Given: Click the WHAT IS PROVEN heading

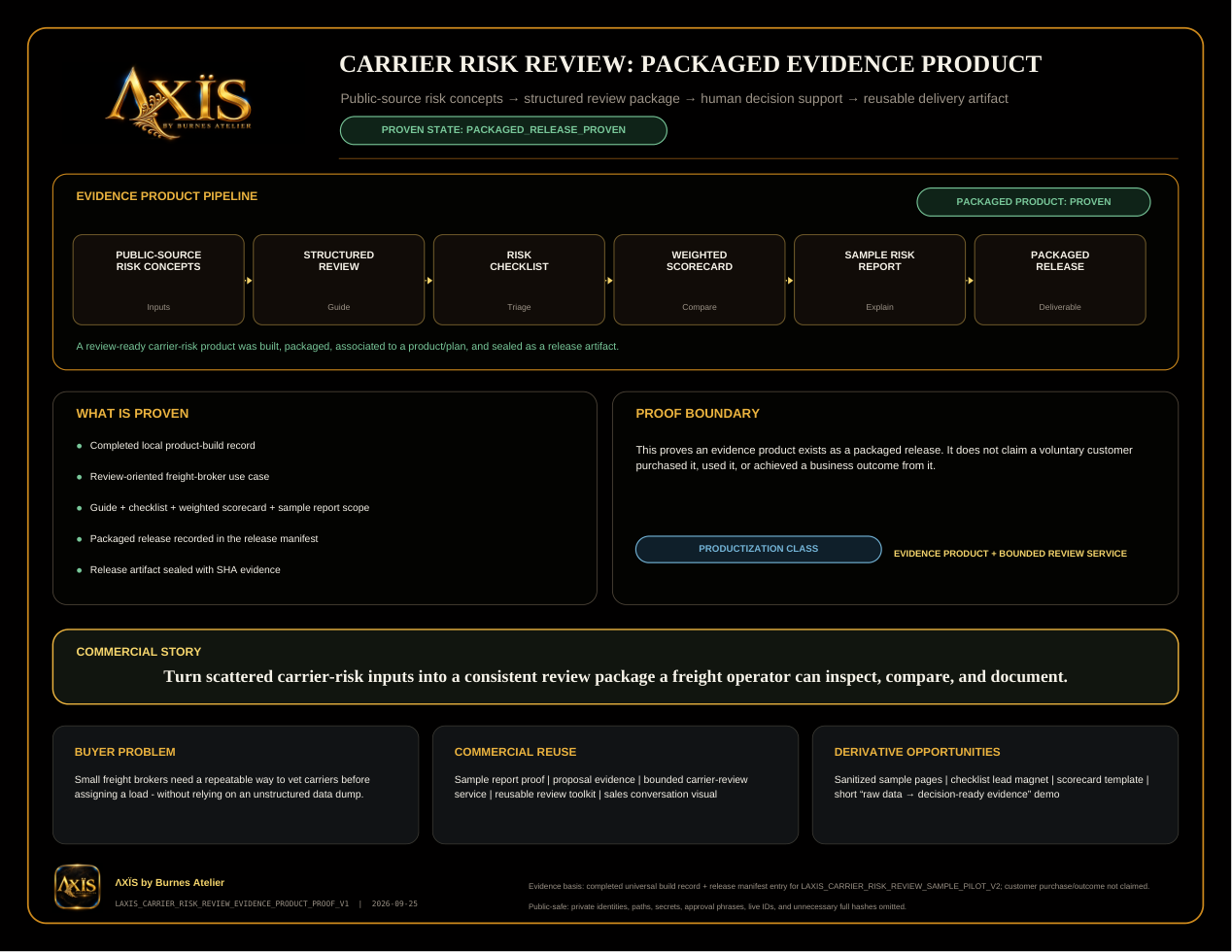Looking at the screenshot, I should tap(132, 414).
